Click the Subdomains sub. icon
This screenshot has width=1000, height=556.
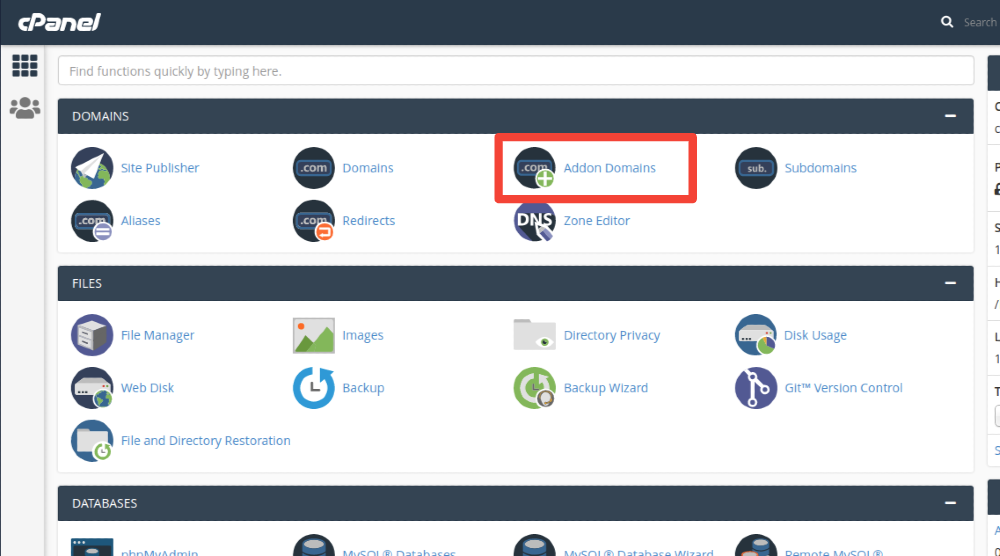pyautogui.click(x=756, y=168)
